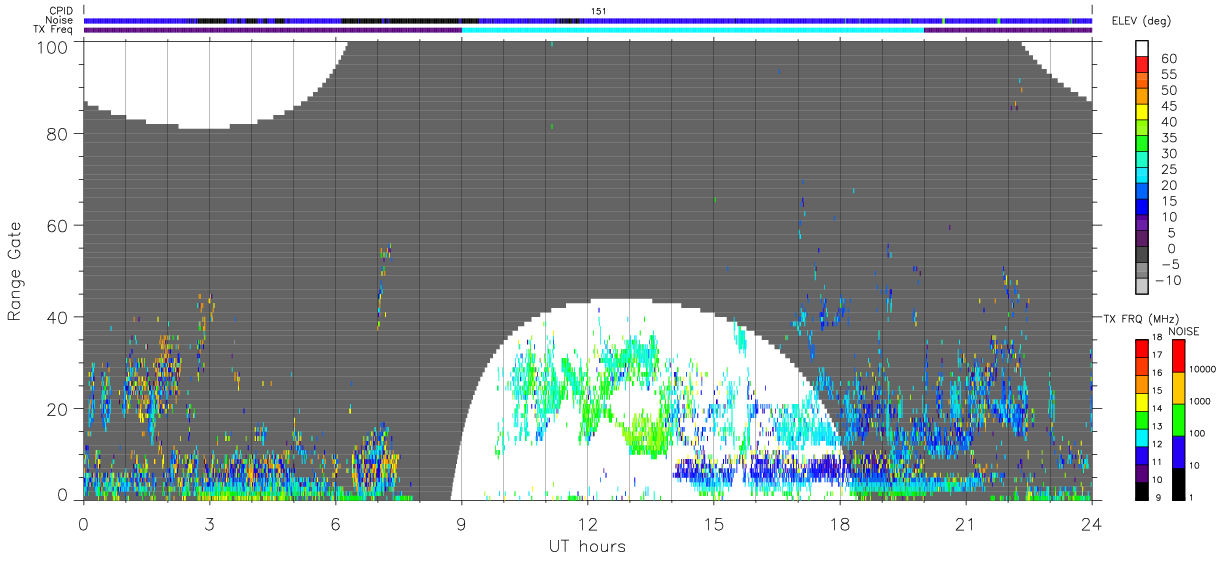
Task: Click the 'Range Gate' y-axis title
Action: point(14,272)
